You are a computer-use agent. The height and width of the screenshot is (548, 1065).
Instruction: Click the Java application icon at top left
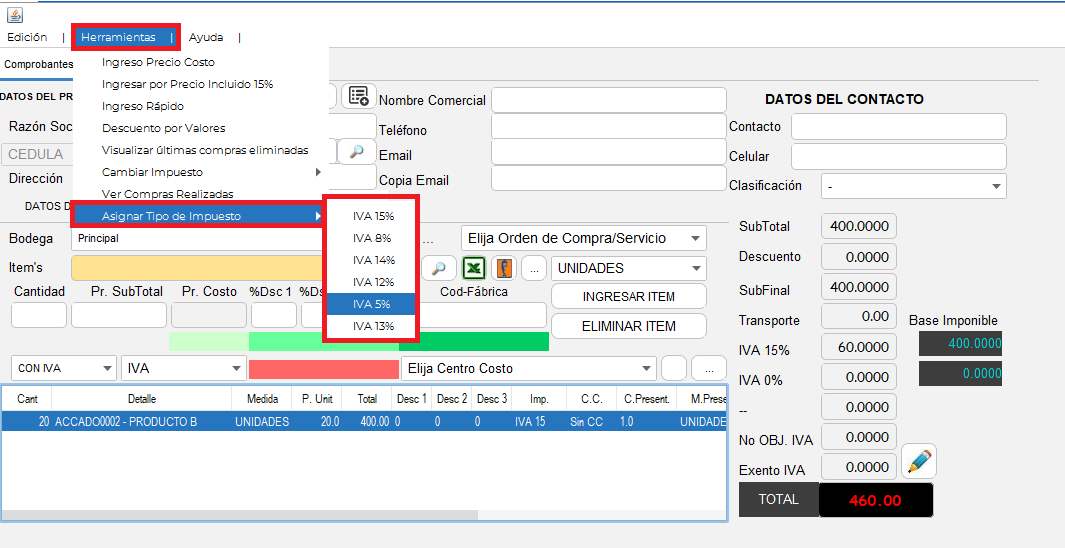coord(14,14)
